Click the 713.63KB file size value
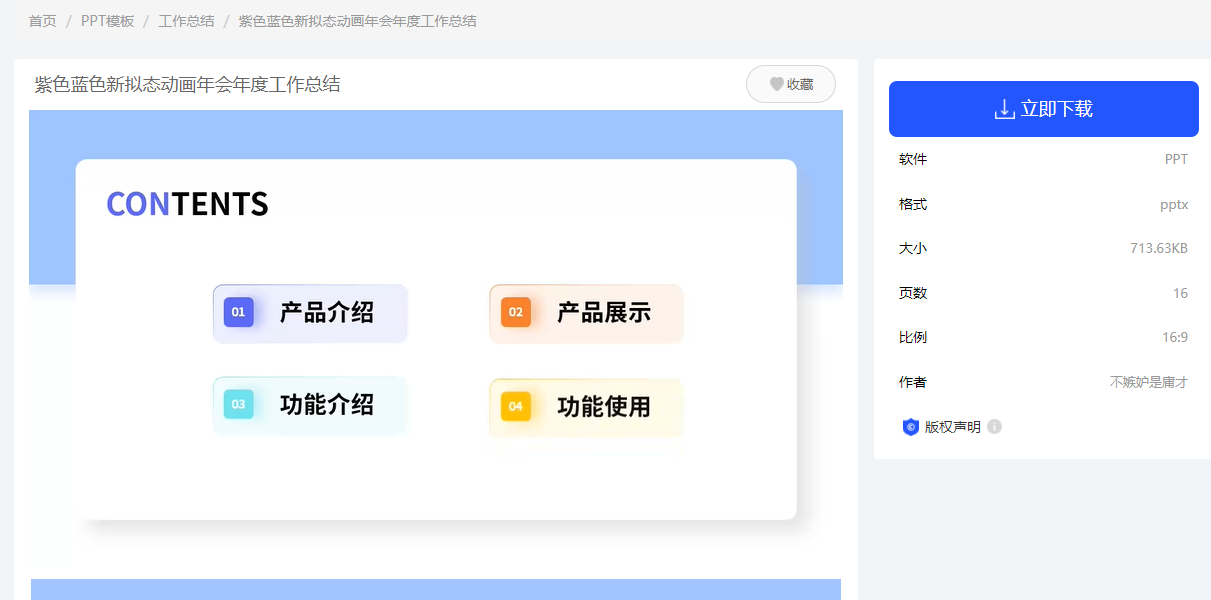 click(x=1159, y=248)
